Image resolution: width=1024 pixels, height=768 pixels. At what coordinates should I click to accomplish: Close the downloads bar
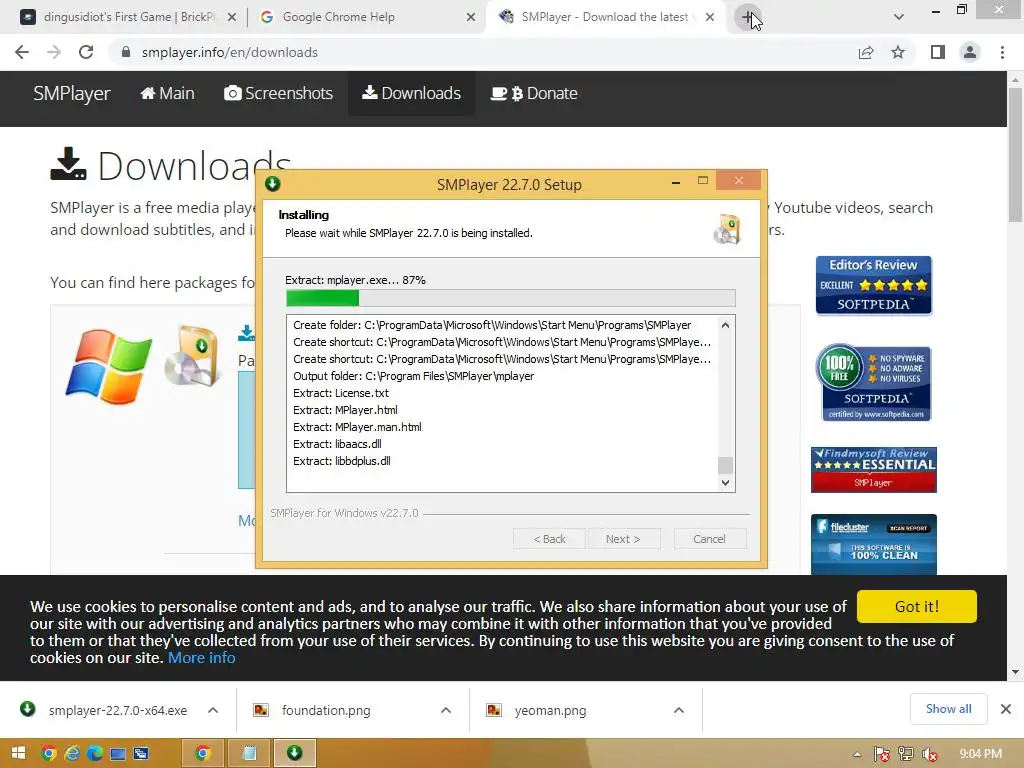[1006, 709]
